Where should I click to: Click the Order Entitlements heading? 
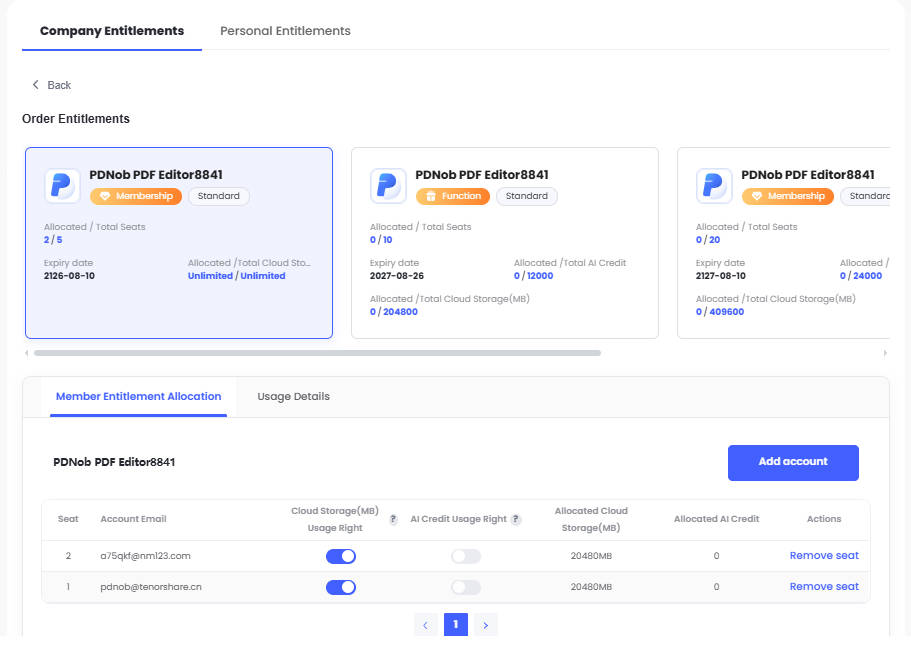point(76,119)
